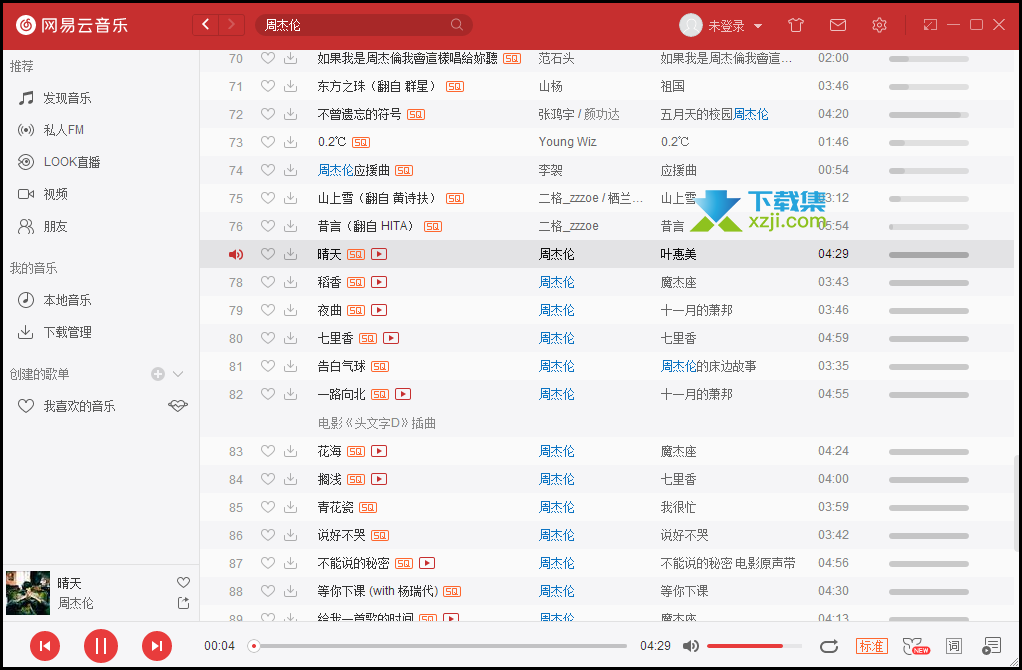Seek in the playback progress bar
Image resolution: width=1022 pixels, height=670 pixels.
click(438, 646)
